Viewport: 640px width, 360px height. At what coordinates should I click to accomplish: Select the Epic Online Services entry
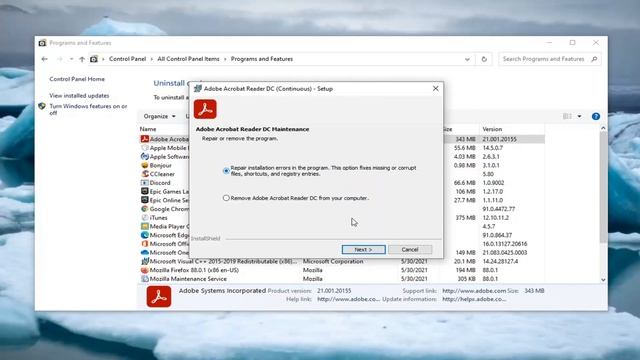(164, 200)
